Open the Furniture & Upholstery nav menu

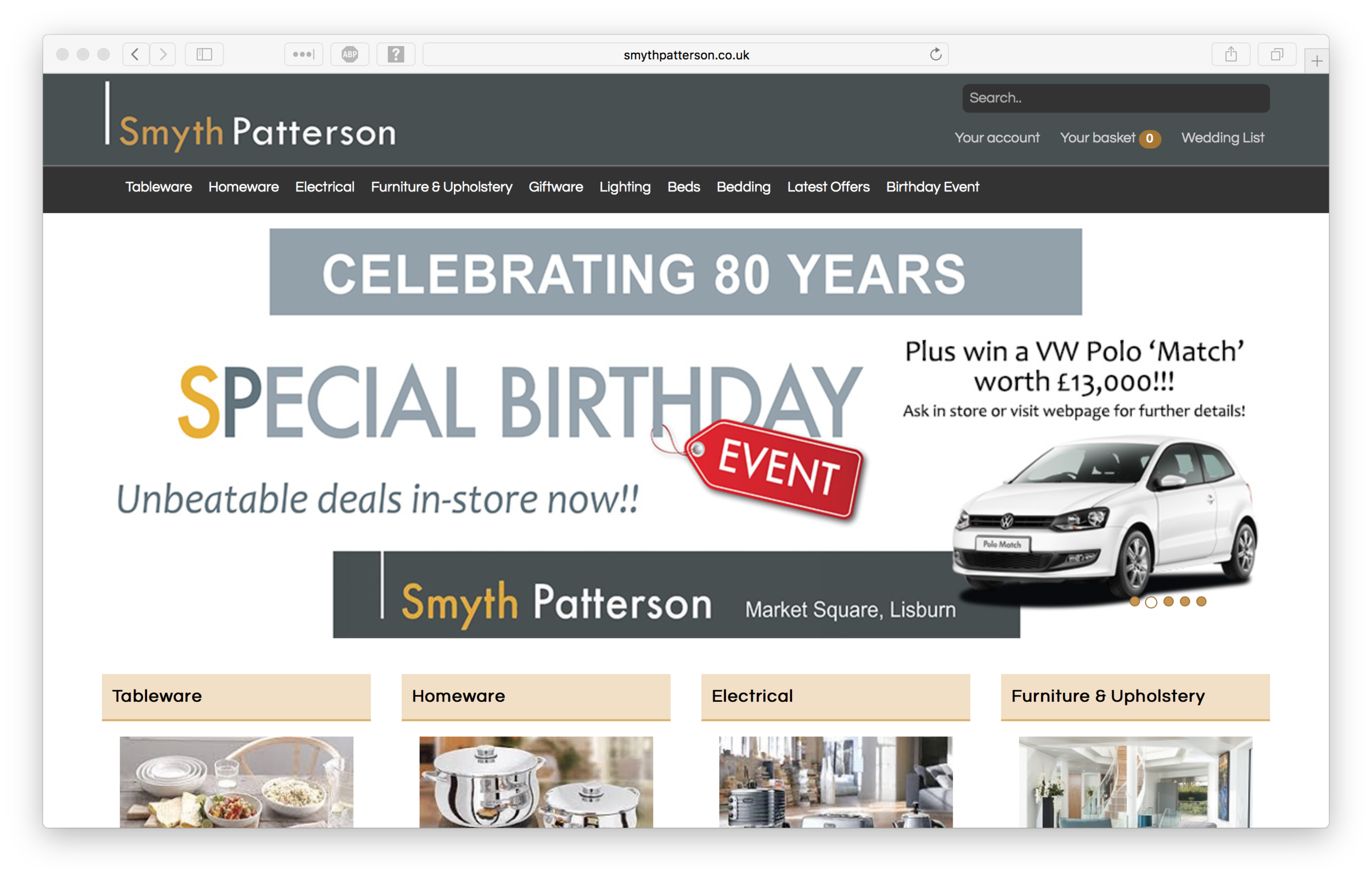pos(441,187)
